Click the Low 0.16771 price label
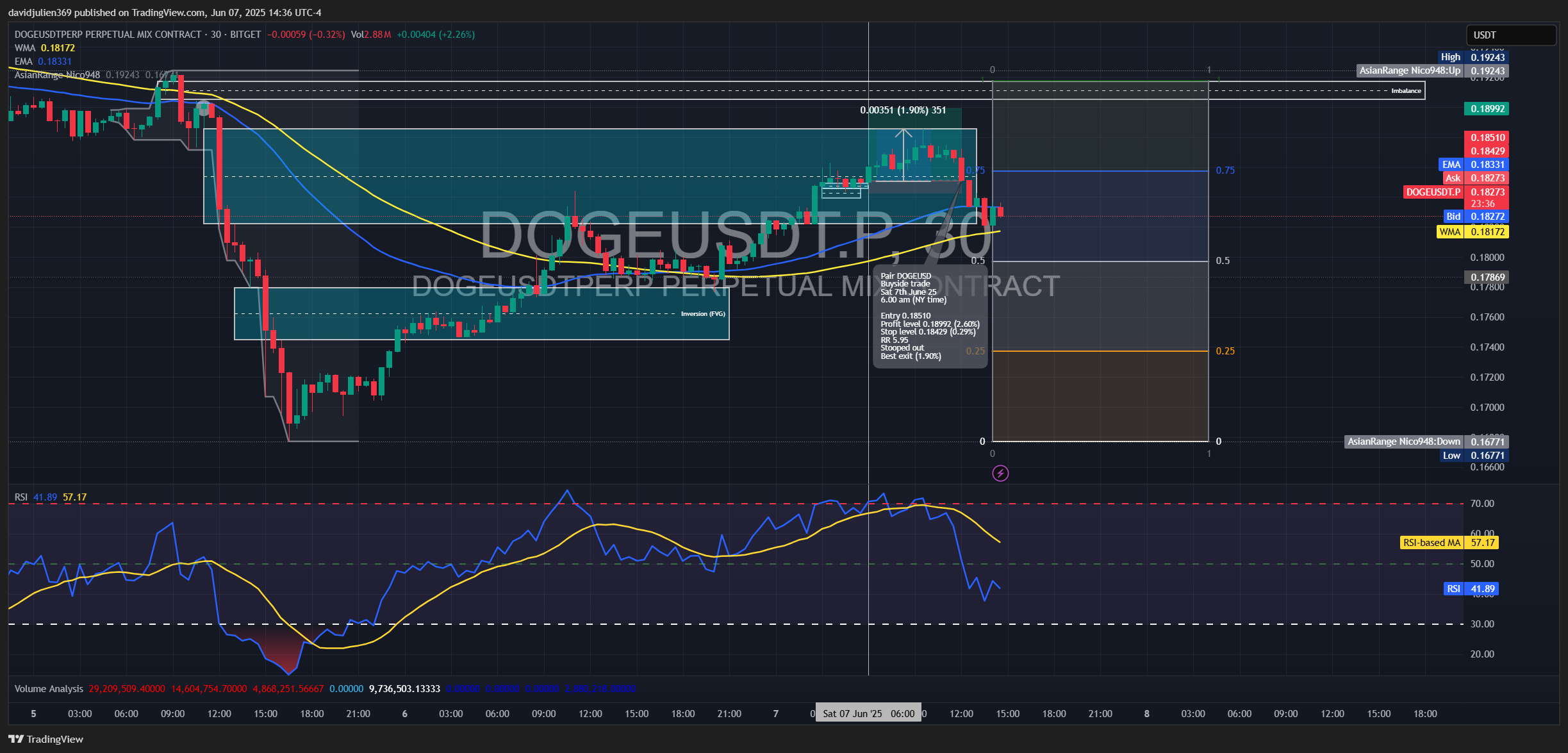 [1474, 456]
